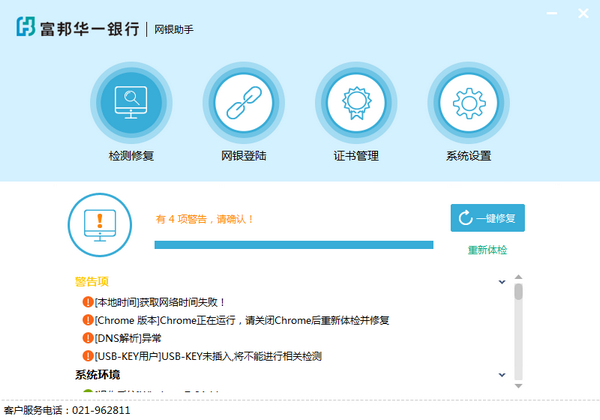Open the 系统设置 gear icon

(469, 103)
